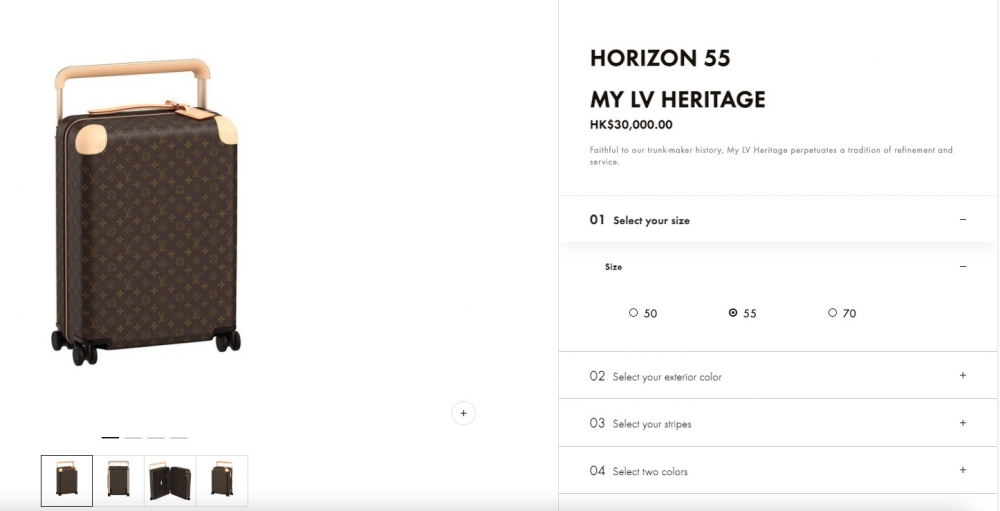The image size is (1000, 511).
Task: Open first front-view suitcase thumbnail
Action: tap(67, 481)
